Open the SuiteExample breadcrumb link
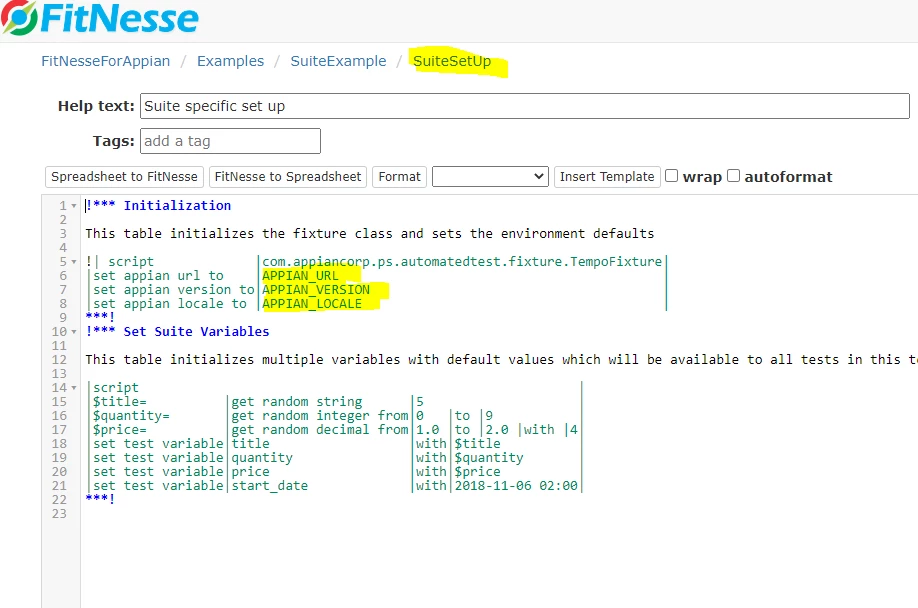Screen dimensions: 918x608 pyautogui.click(x=338, y=61)
